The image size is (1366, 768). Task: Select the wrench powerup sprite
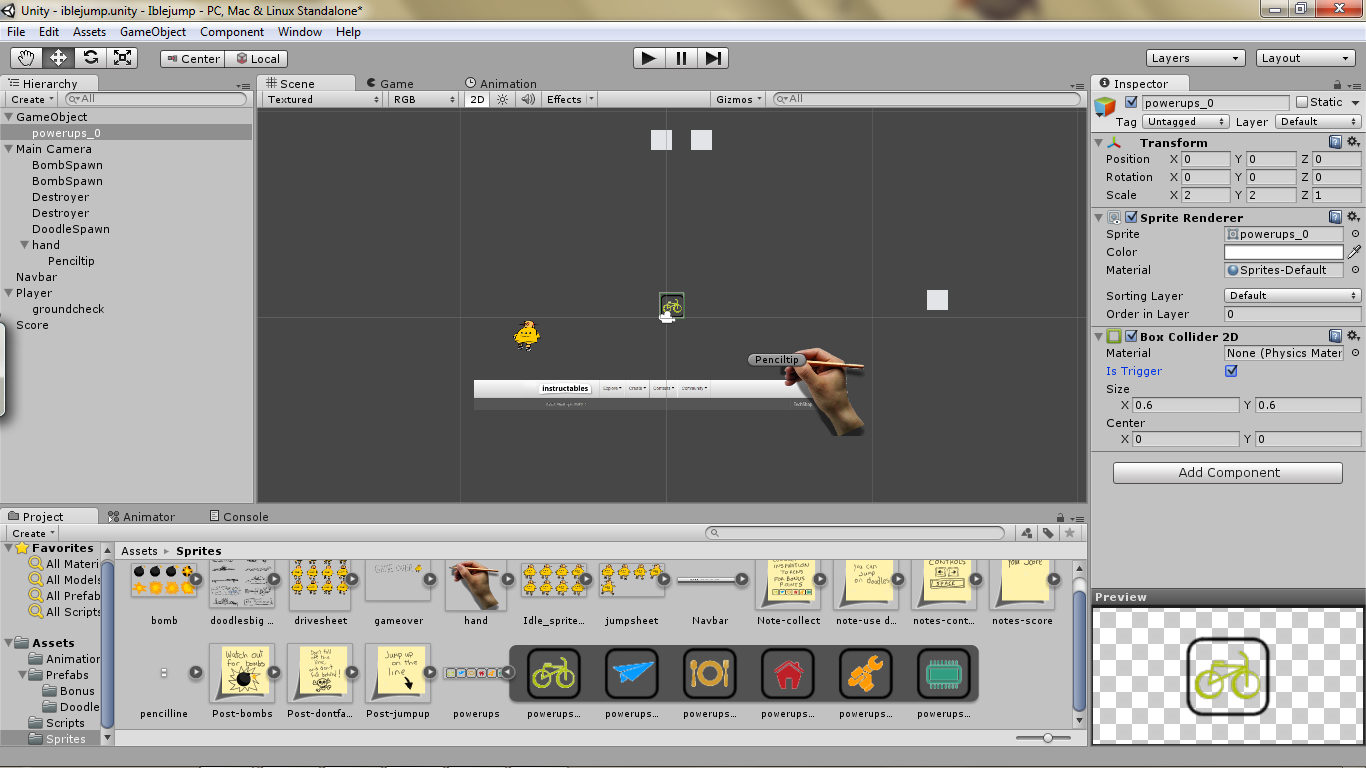pos(865,673)
